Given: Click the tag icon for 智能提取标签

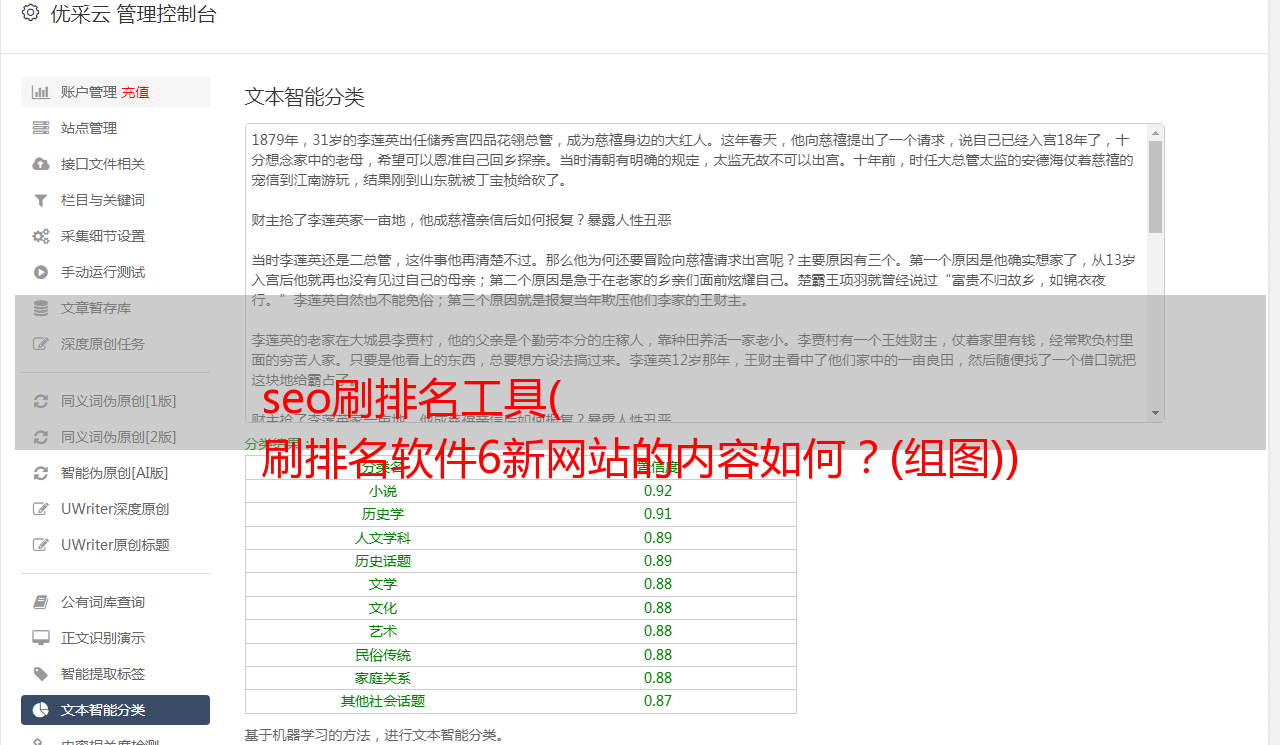Looking at the screenshot, I should coord(41,674).
